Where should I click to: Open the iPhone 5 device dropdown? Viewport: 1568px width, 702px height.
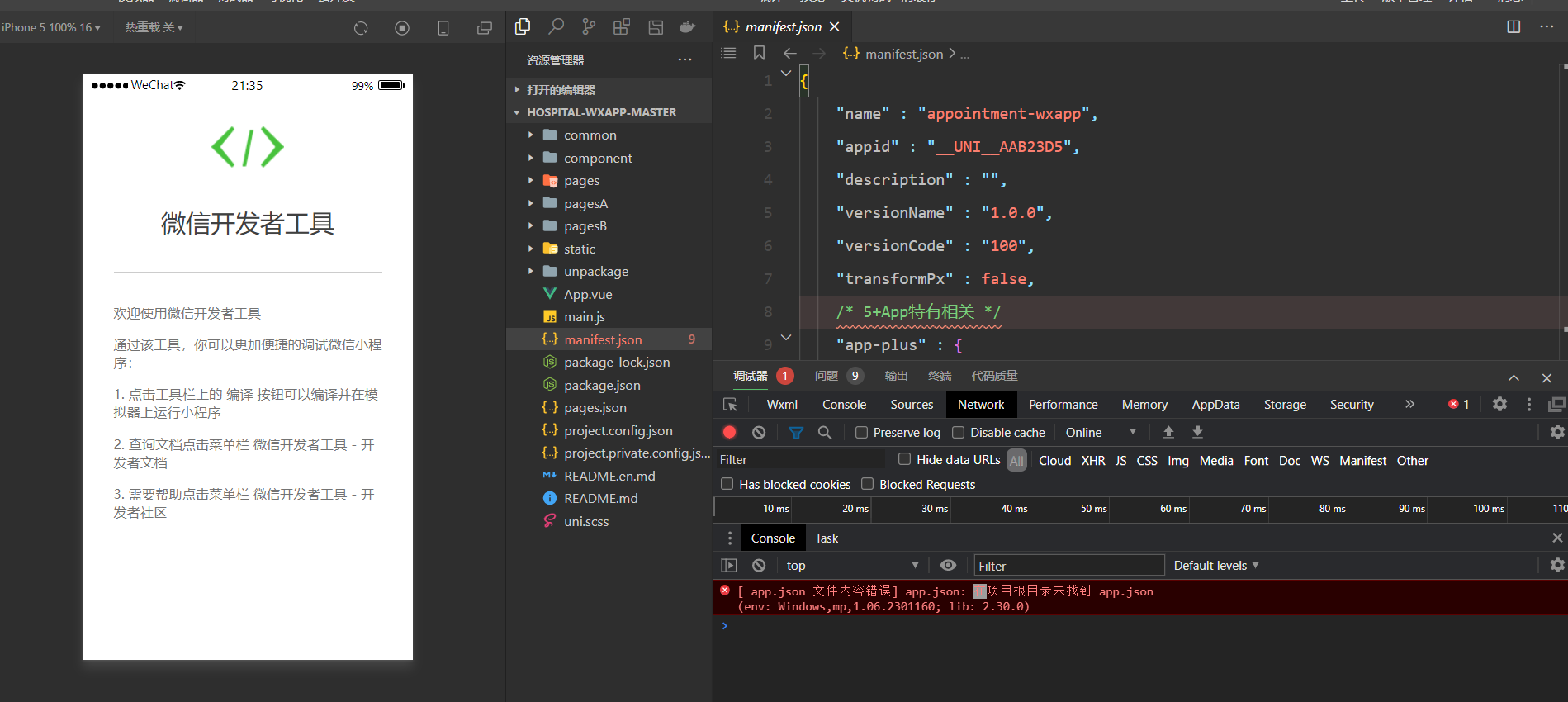click(51, 27)
